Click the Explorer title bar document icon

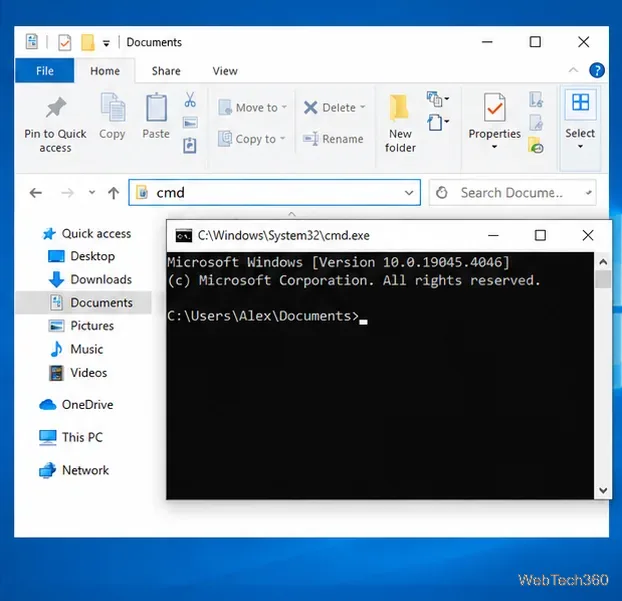point(32,42)
